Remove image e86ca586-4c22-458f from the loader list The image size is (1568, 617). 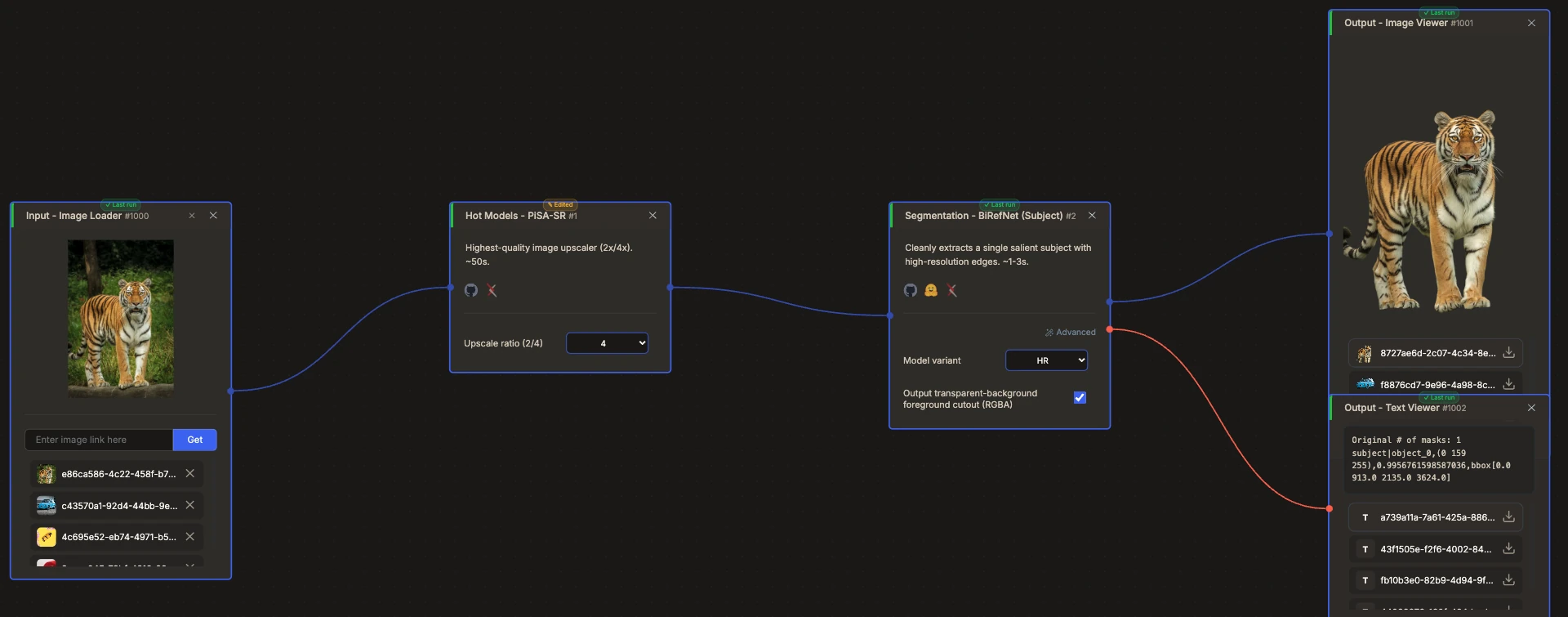tap(190, 473)
